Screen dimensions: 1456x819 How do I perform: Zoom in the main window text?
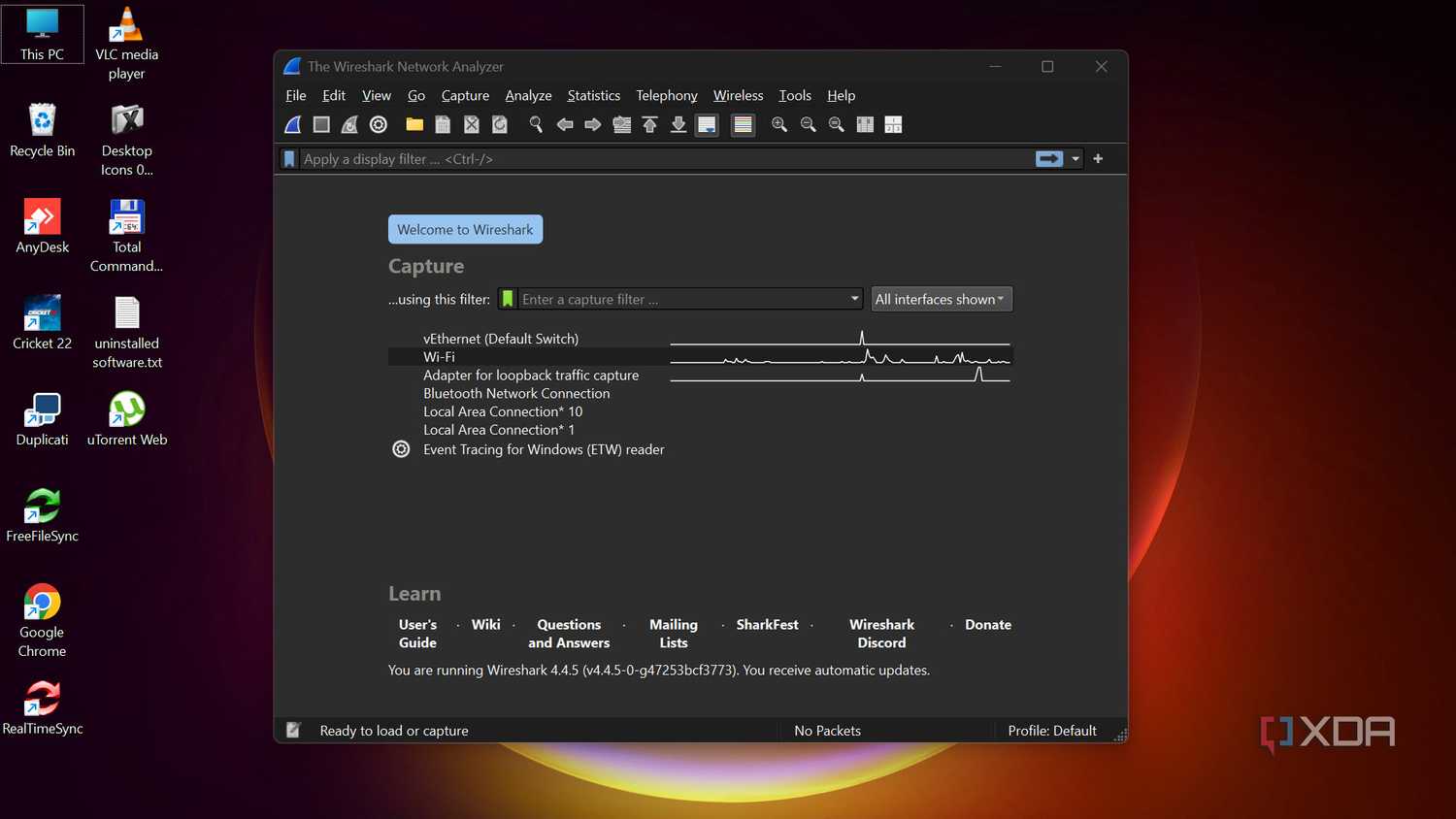(778, 124)
